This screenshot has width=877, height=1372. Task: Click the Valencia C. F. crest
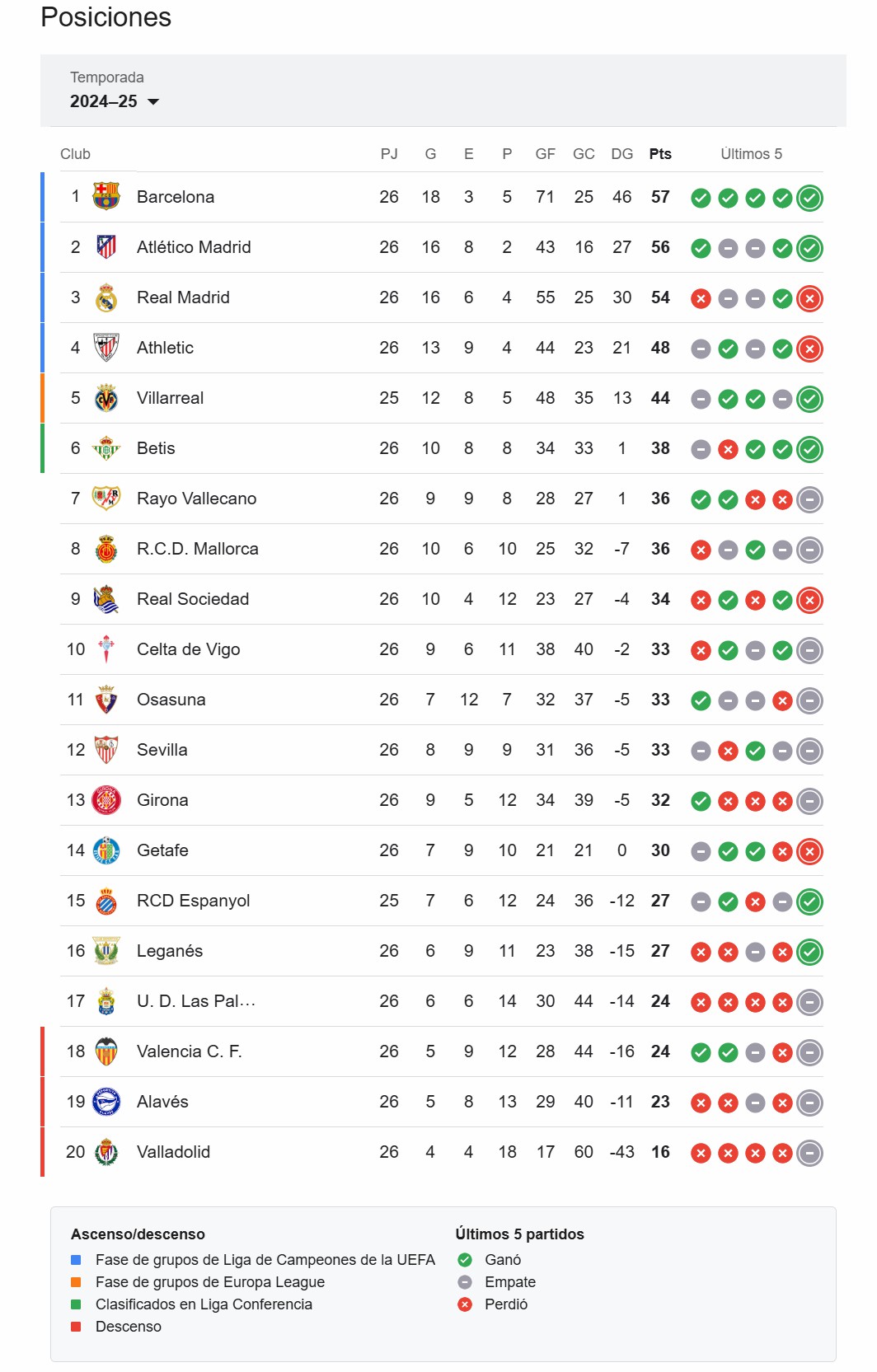[x=106, y=1051]
